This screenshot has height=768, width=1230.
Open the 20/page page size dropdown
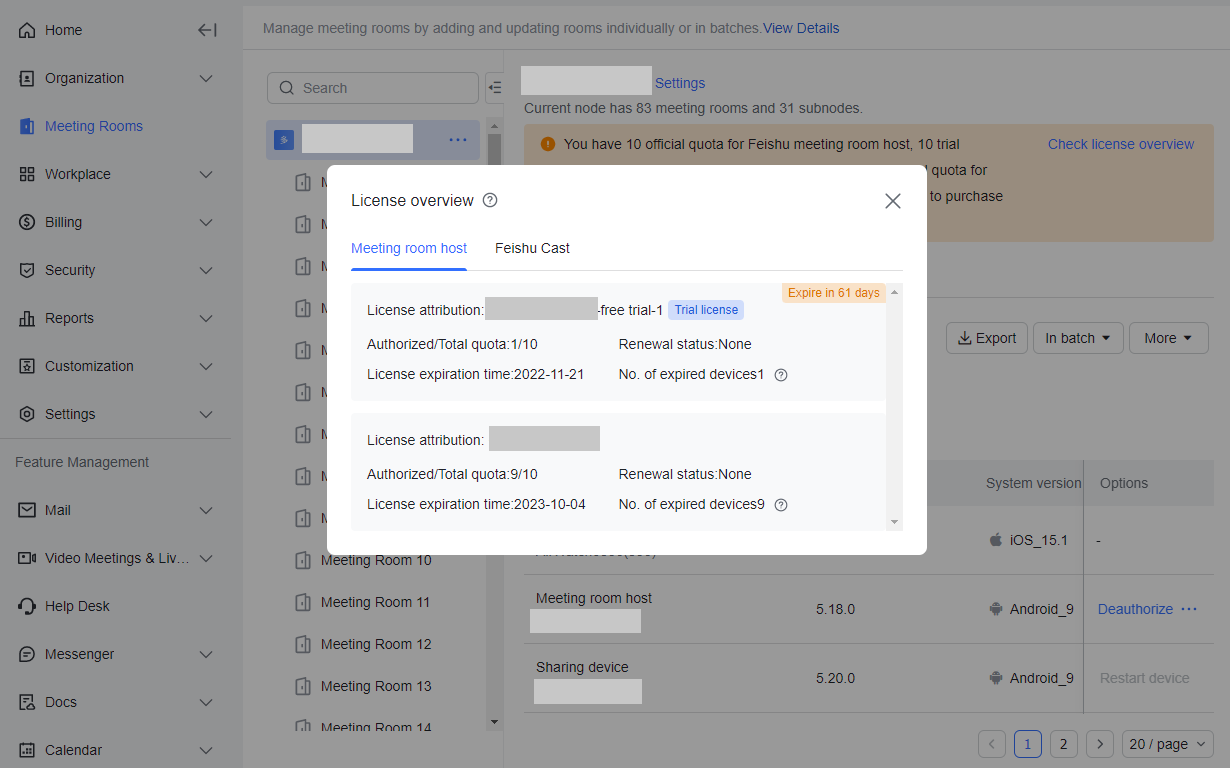tap(1166, 744)
